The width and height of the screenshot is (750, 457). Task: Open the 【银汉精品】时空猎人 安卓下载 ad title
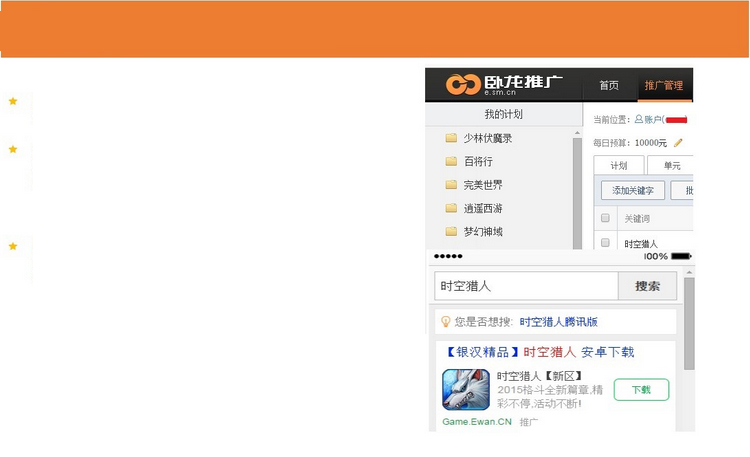[540, 352]
